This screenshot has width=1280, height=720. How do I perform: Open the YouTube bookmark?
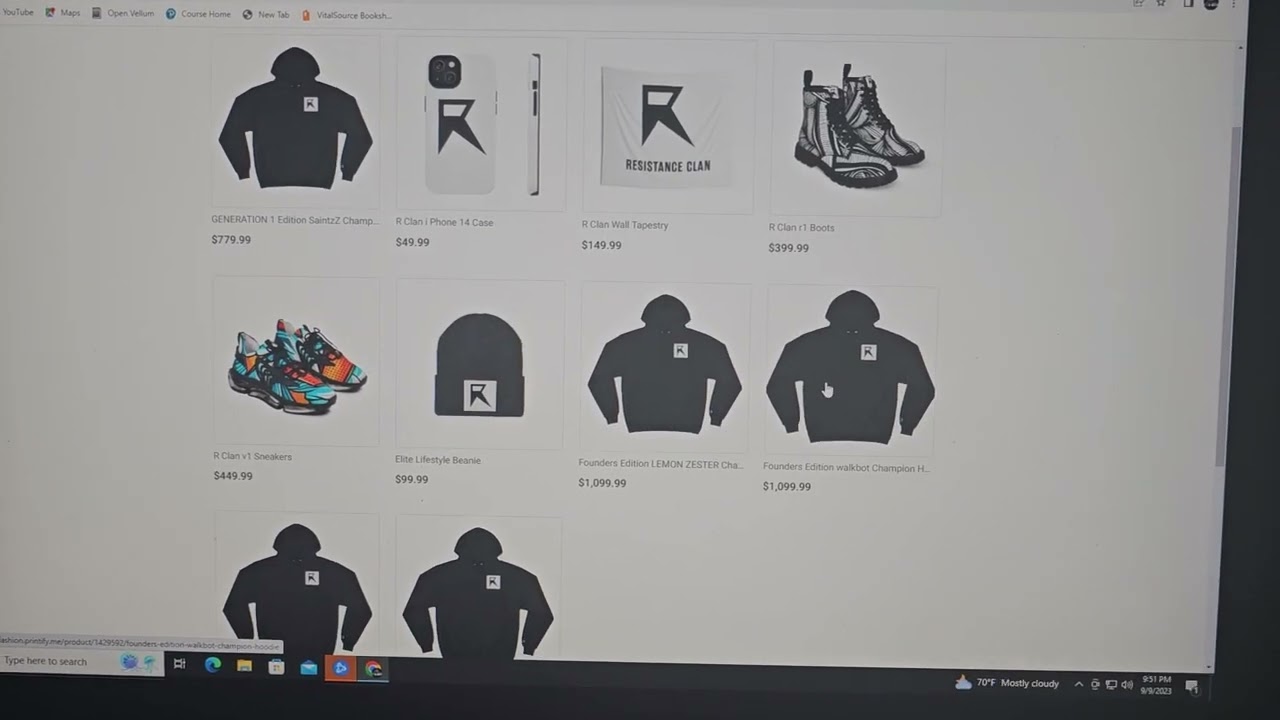[x=16, y=12]
